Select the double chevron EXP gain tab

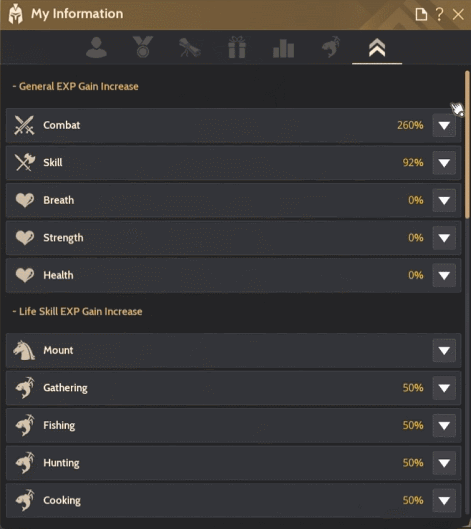click(x=377, y=48)
